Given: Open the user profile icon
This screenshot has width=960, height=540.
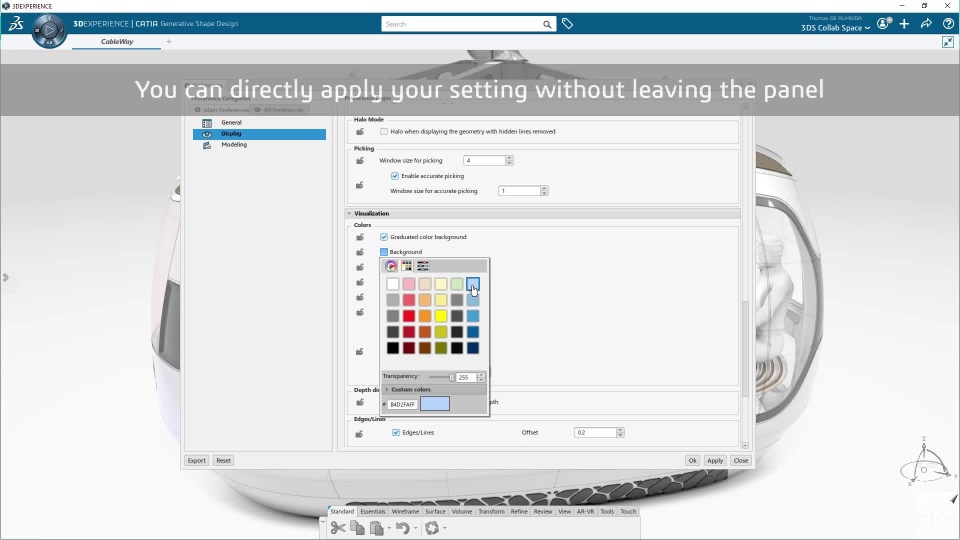Looking at the screenshot, I should click(883, 24).
